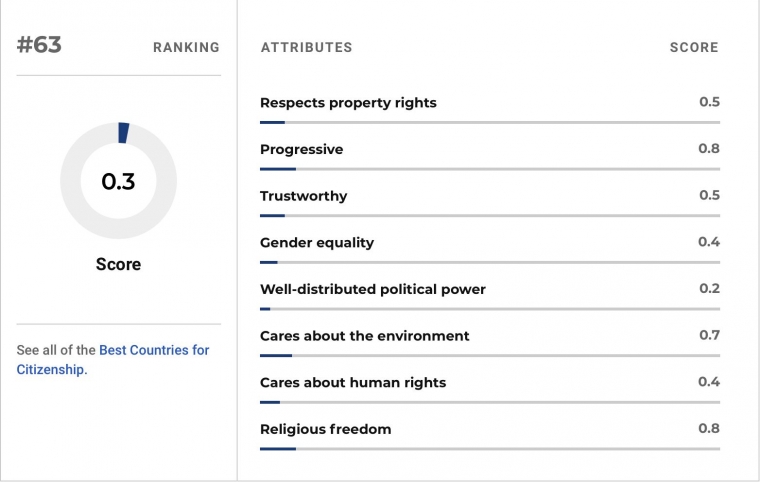Click the Religious freedom attribute label
Screen dimensions: 760x482
point(326,429)
